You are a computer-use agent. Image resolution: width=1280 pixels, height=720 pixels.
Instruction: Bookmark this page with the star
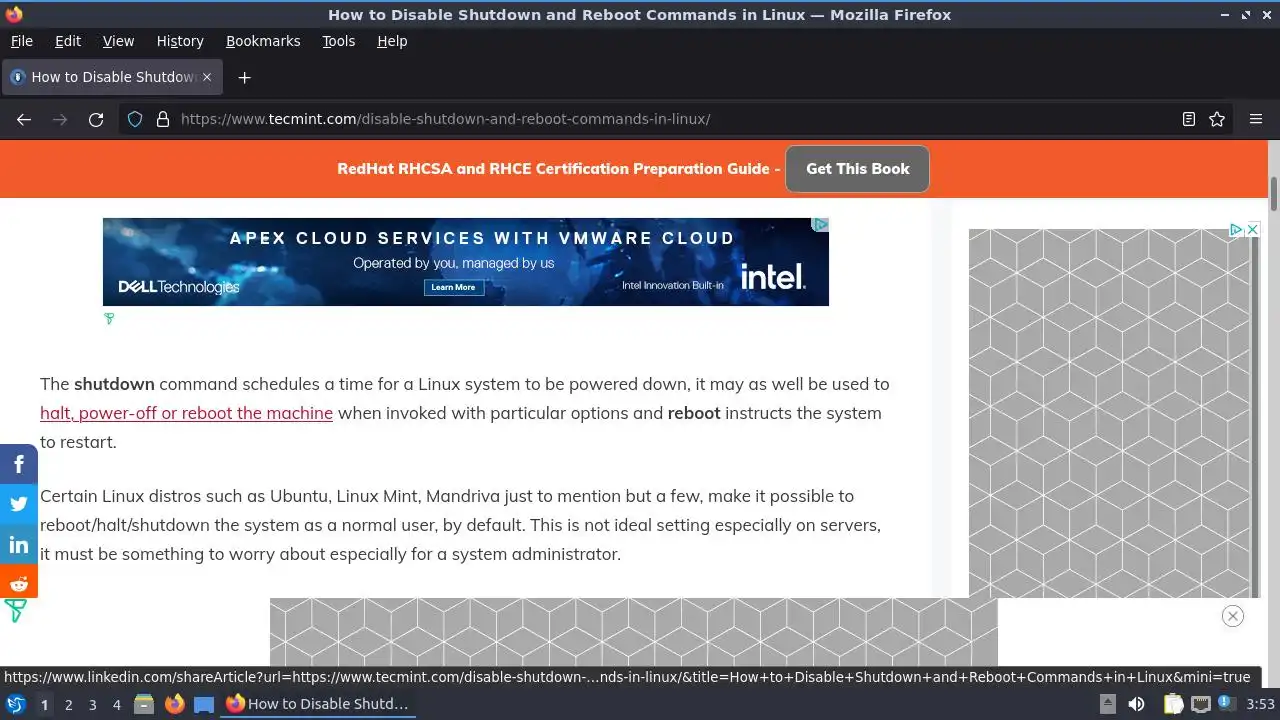[1217, 119]
